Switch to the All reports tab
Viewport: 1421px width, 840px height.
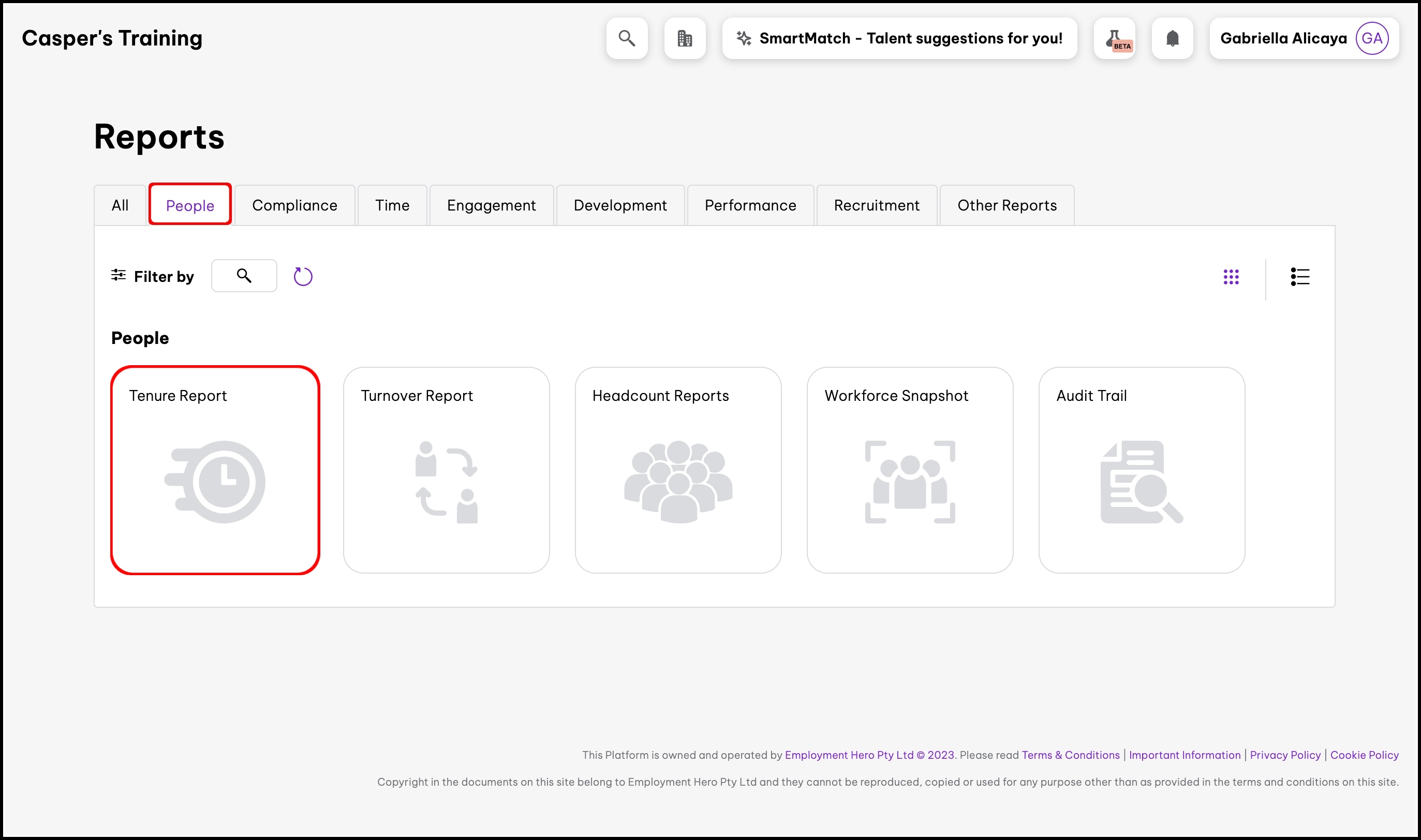pyautogui.click(x=120, y=205)
